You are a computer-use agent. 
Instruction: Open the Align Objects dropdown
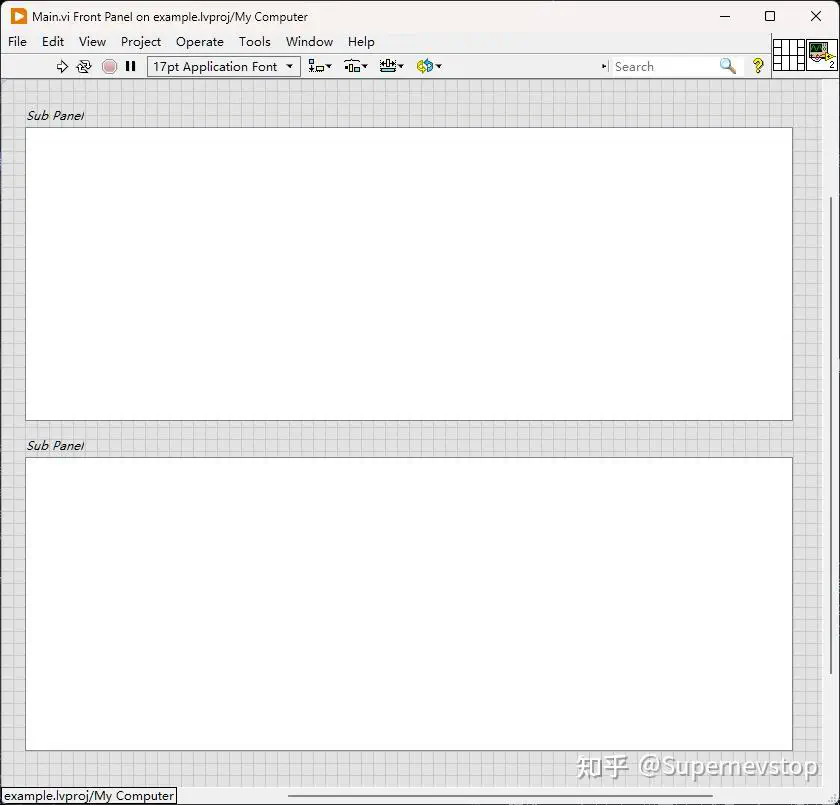point(320,66)
